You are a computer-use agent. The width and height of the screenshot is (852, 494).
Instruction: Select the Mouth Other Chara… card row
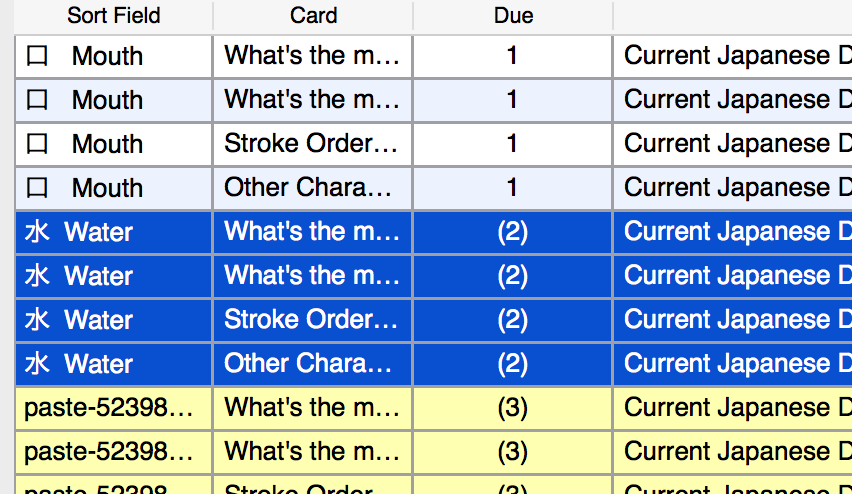pyautogui.click(x=309, y=188)
